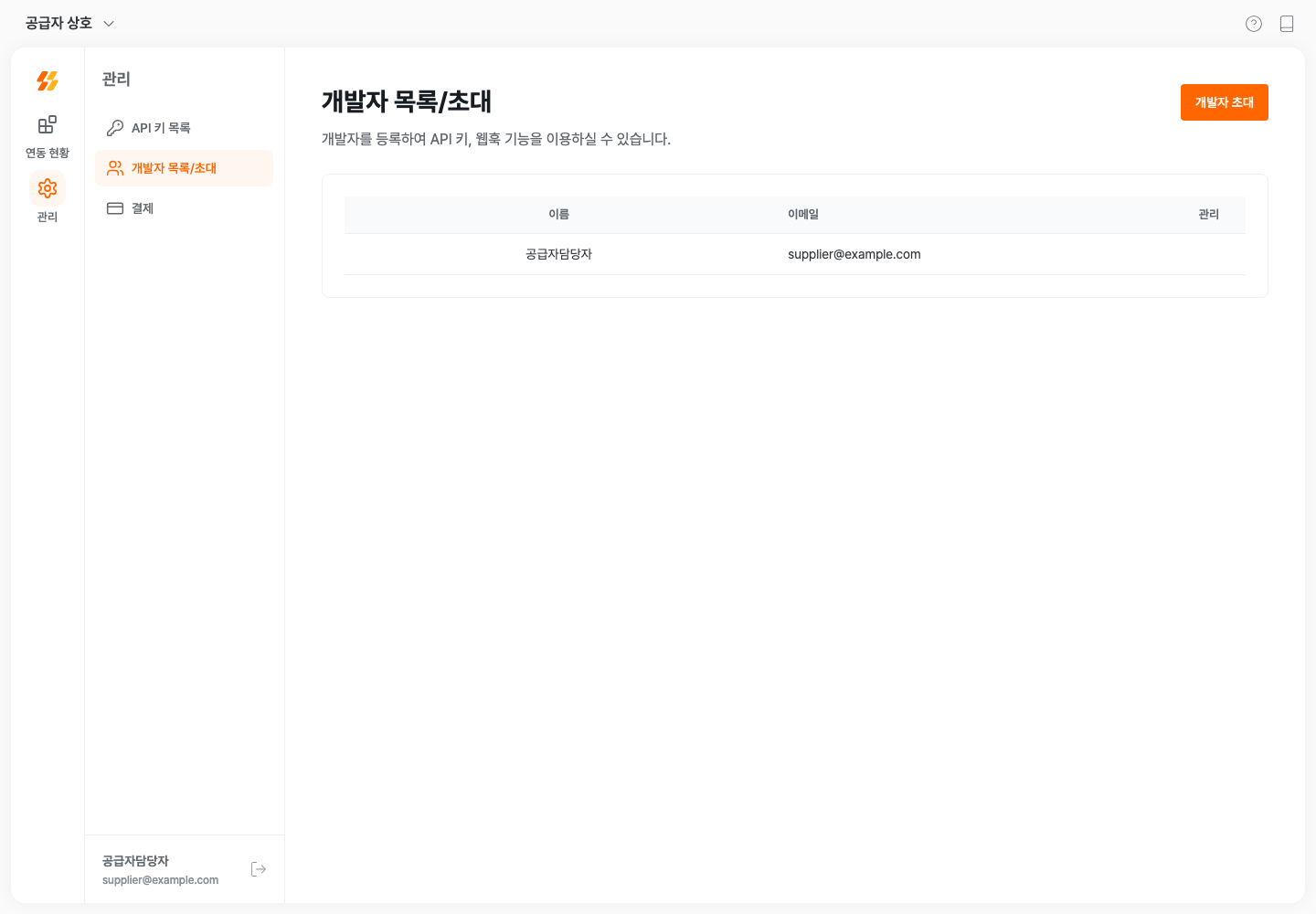
Task: Click the 개발자 목록/초대 page heading
Action: click(x=407, y=101)
